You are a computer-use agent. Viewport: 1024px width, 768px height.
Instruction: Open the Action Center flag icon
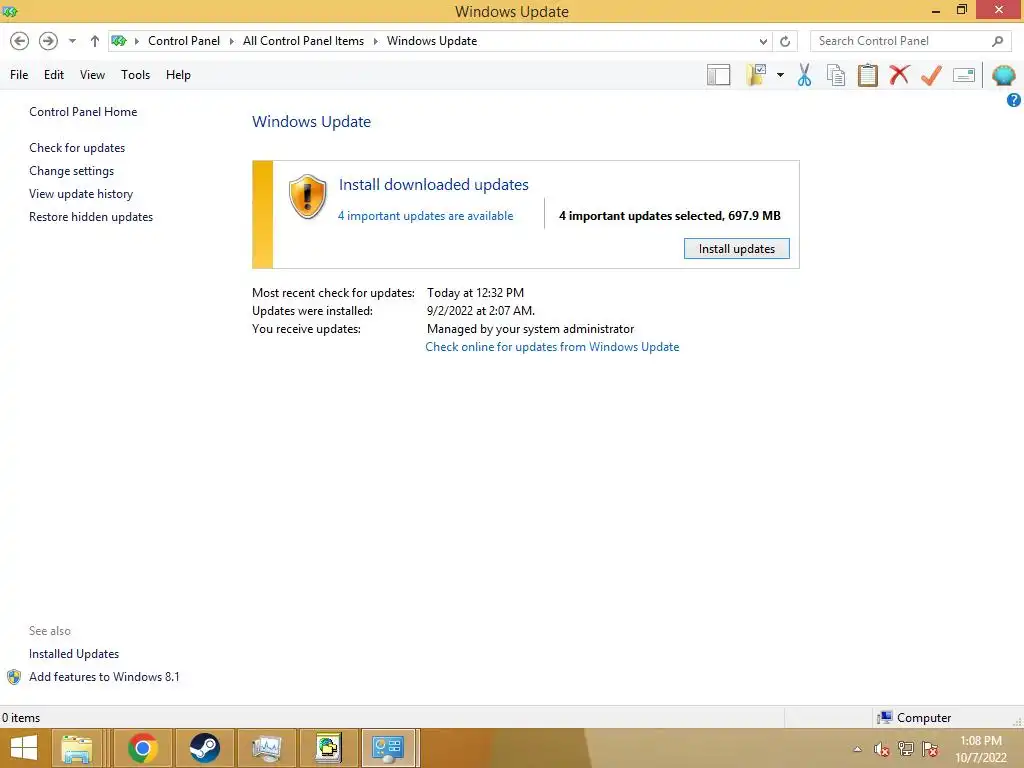coord(930,749)
